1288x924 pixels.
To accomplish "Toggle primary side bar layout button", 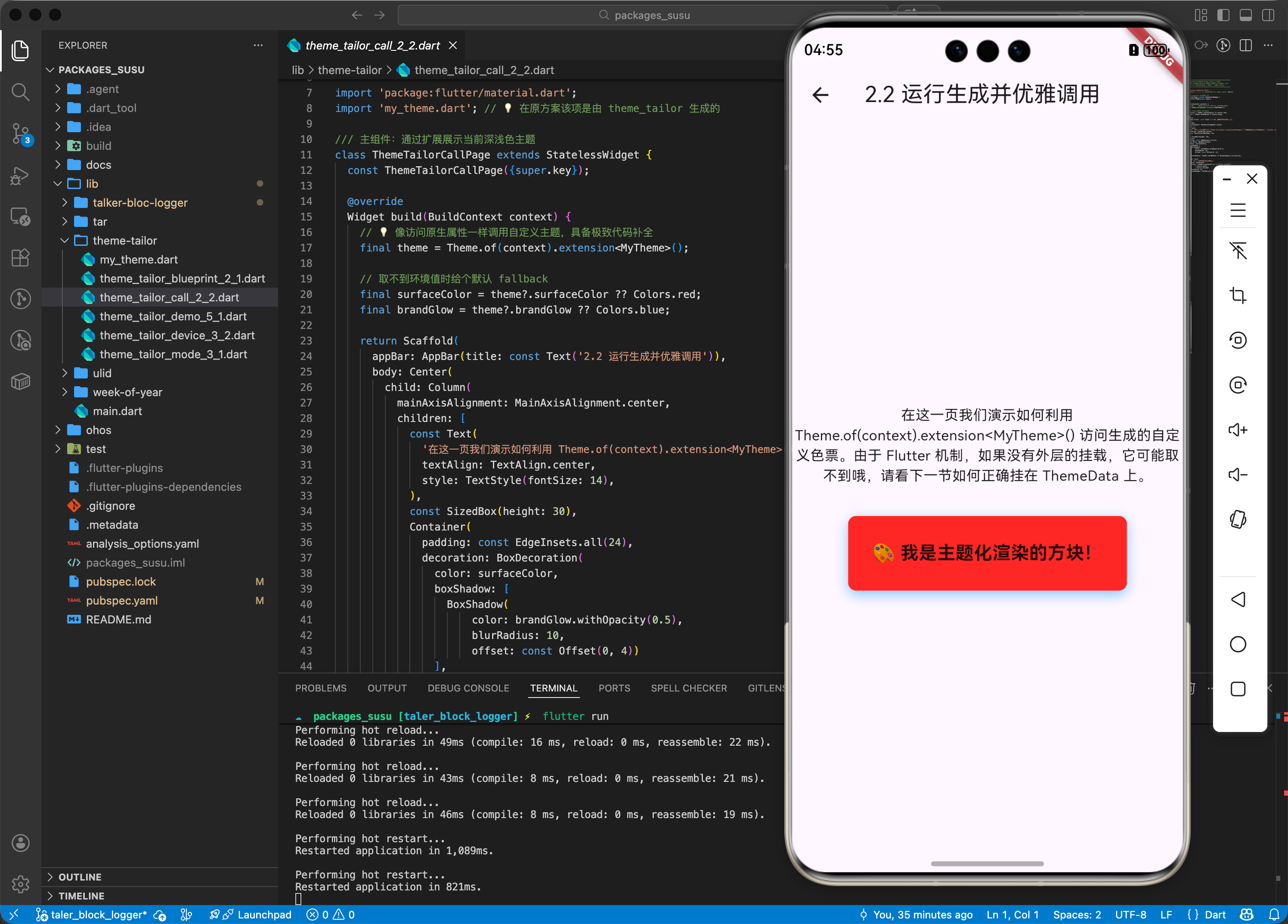I will [1223, 16].
